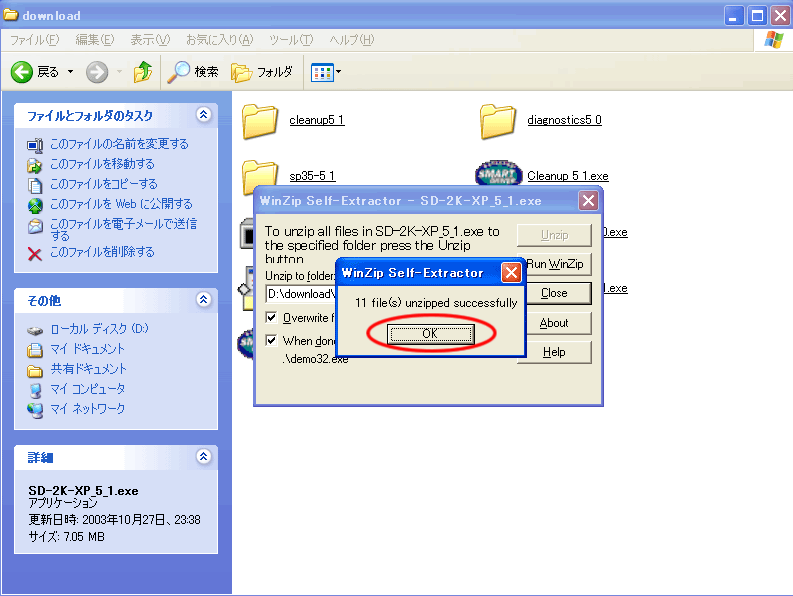Click OK in the unzipped successfully dialog
793x596 pixels.
430,334
